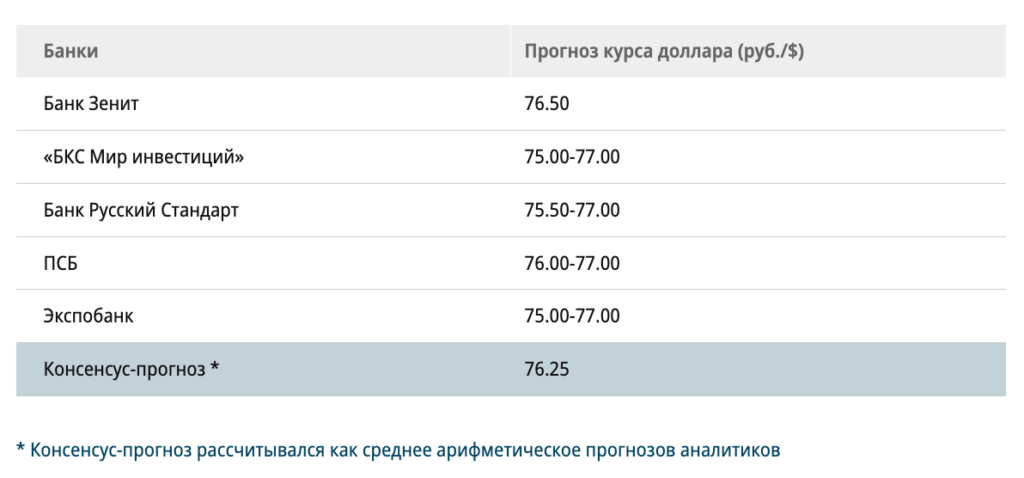The image size is (1024, 478).
Task: Click the word 'аналитиков' in the footnote
Action: (x=730, y=451)
